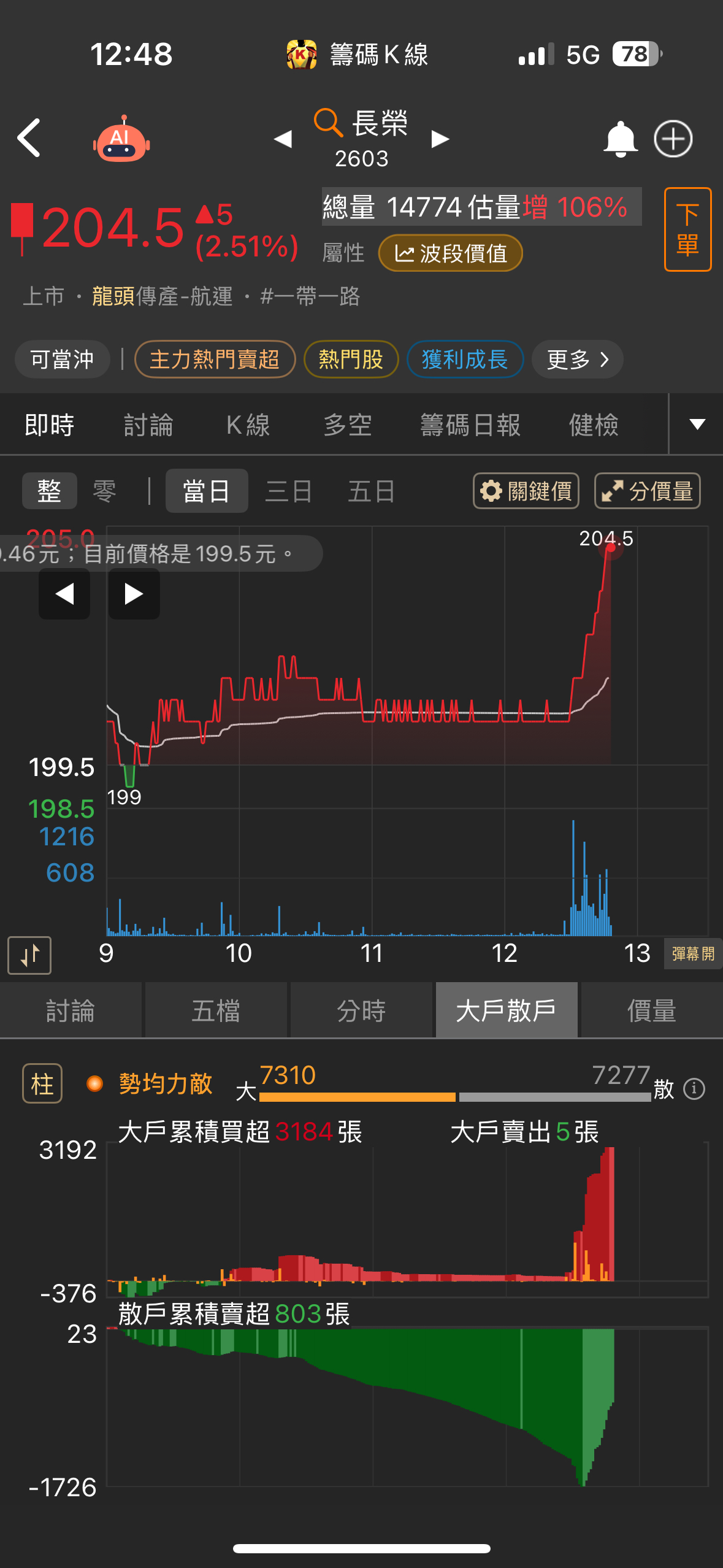Open price alert bell
The height and width of the screenshot is (1568, 723).
tap(621, 139)
